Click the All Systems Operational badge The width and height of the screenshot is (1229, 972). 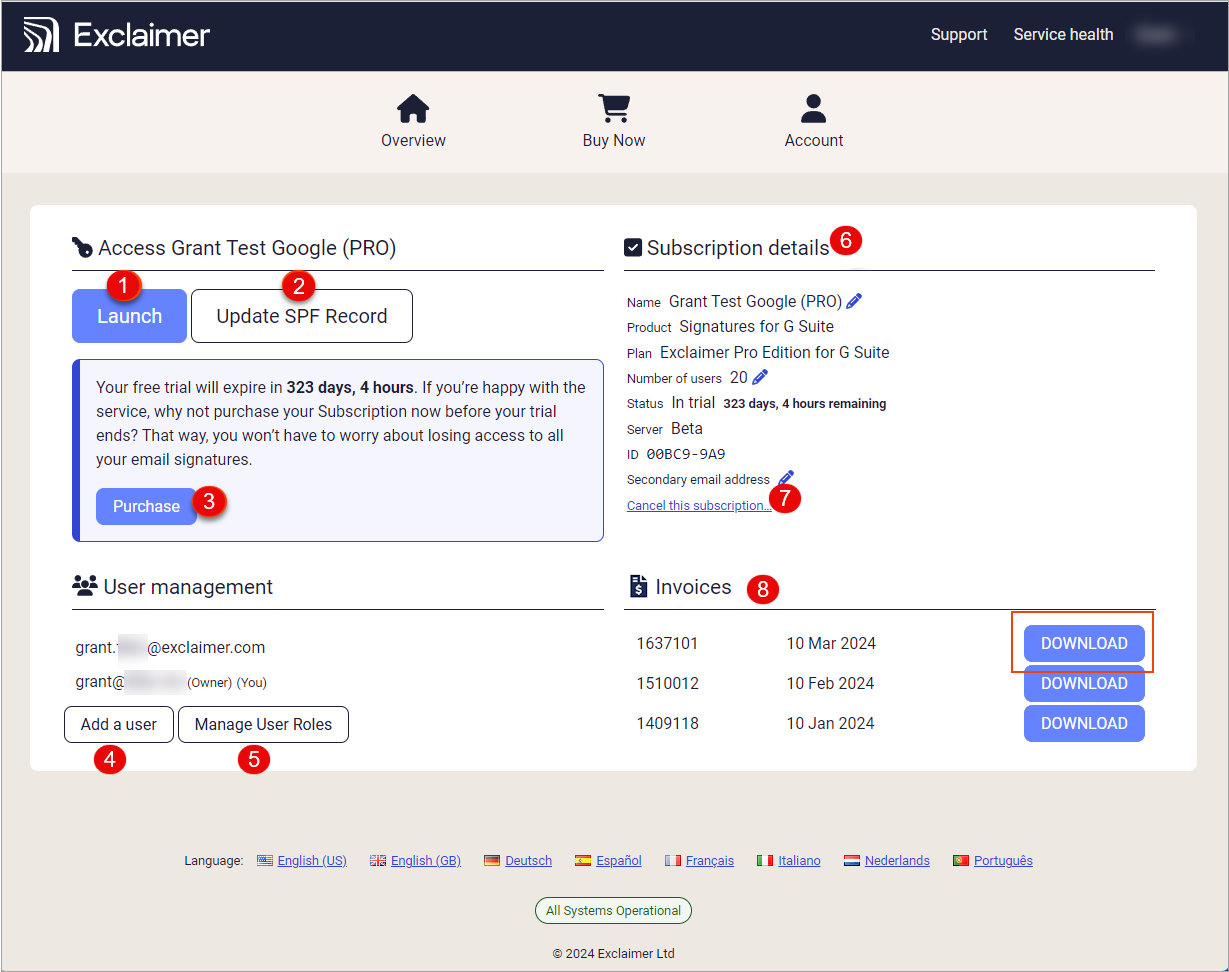point(613,910)
